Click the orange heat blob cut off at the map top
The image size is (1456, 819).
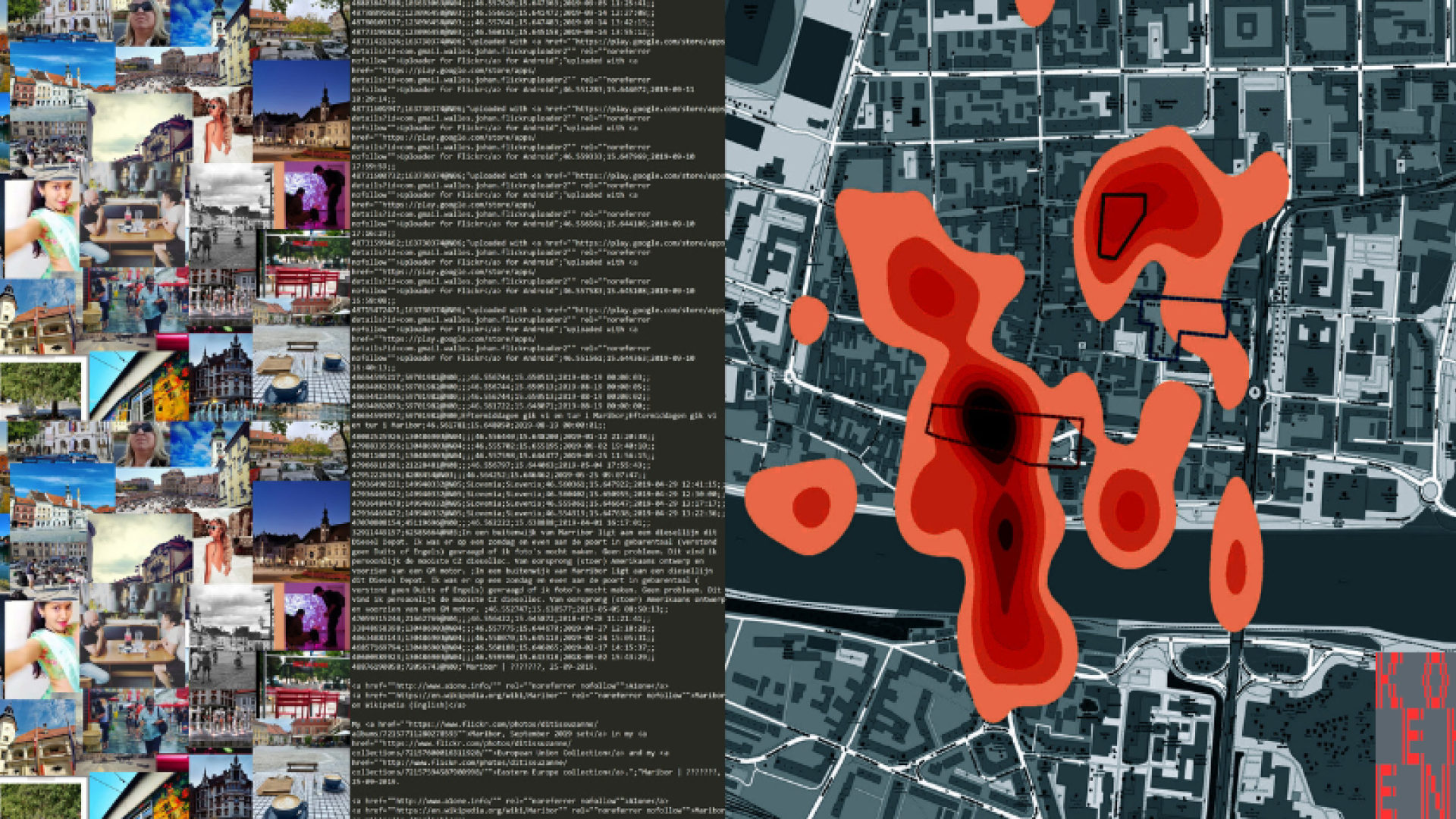click(x=1034, y=11)
